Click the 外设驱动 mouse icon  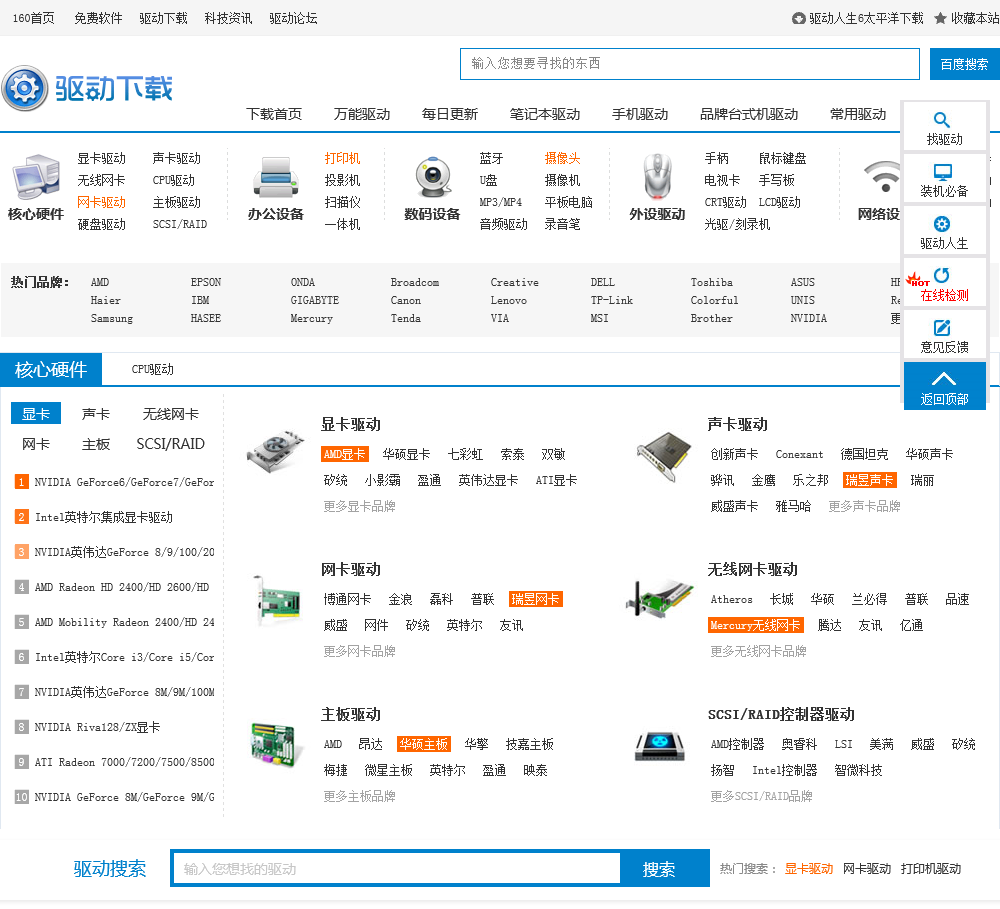click(657, 177)
